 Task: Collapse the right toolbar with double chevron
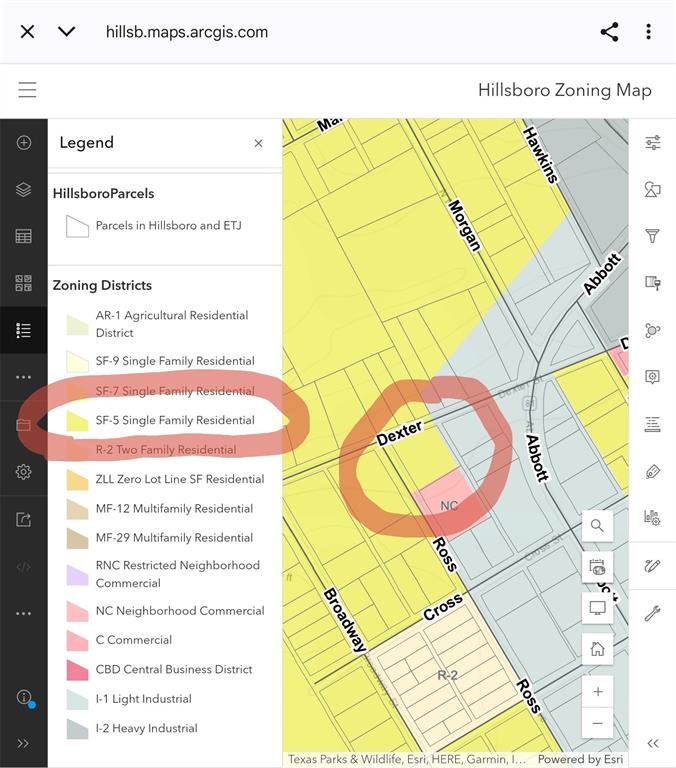652,743
